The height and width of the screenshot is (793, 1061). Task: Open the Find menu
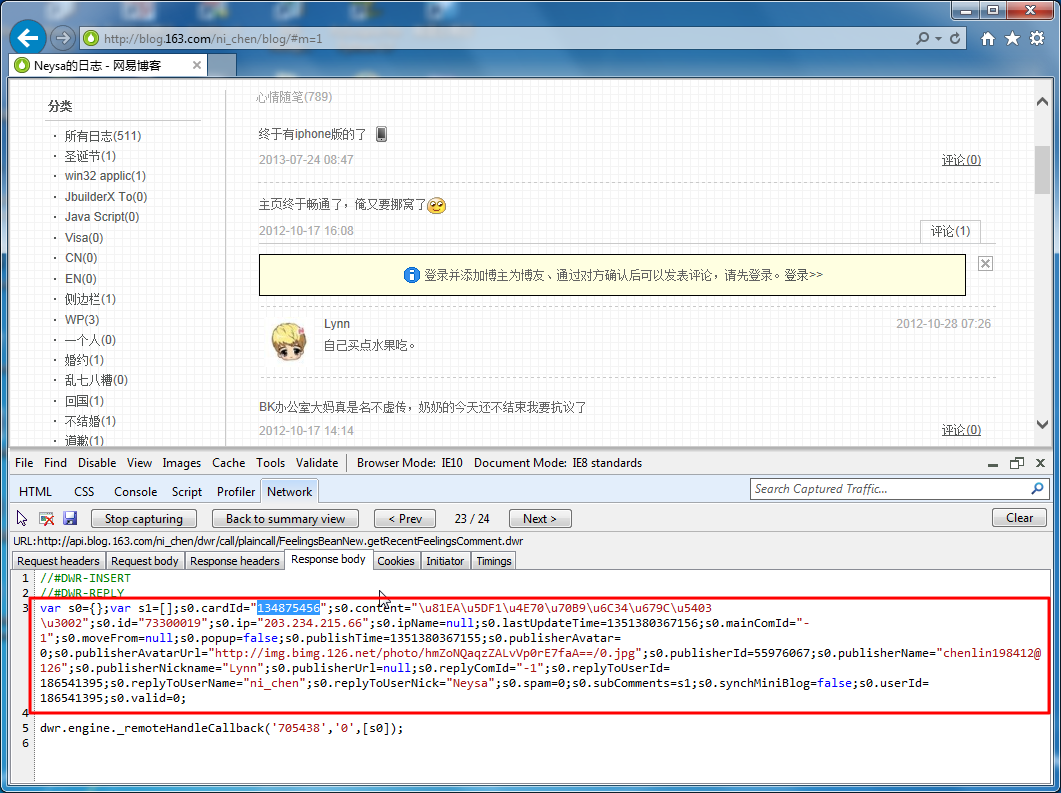55,463
